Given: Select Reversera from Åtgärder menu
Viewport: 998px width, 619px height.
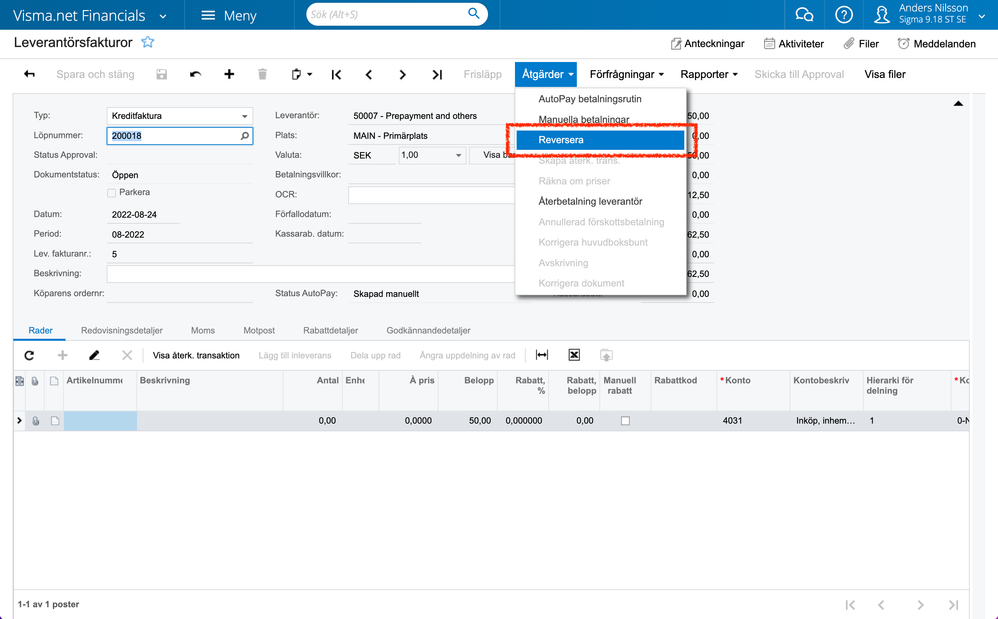Looking at the screenshot, I should (x=600, y=140).
